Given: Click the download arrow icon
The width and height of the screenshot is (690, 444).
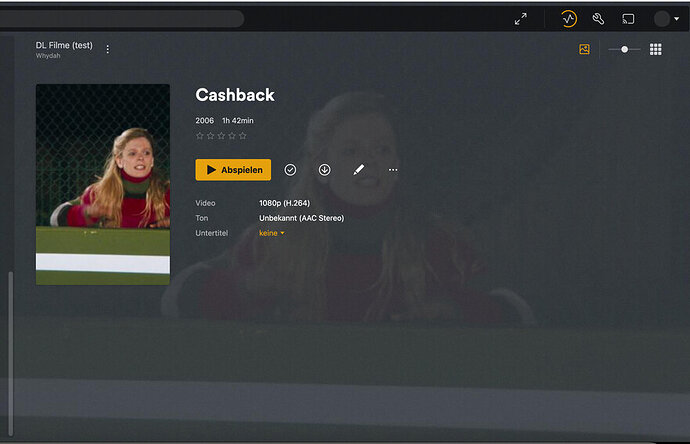Looking at the screenshot, I should point(324,170).
